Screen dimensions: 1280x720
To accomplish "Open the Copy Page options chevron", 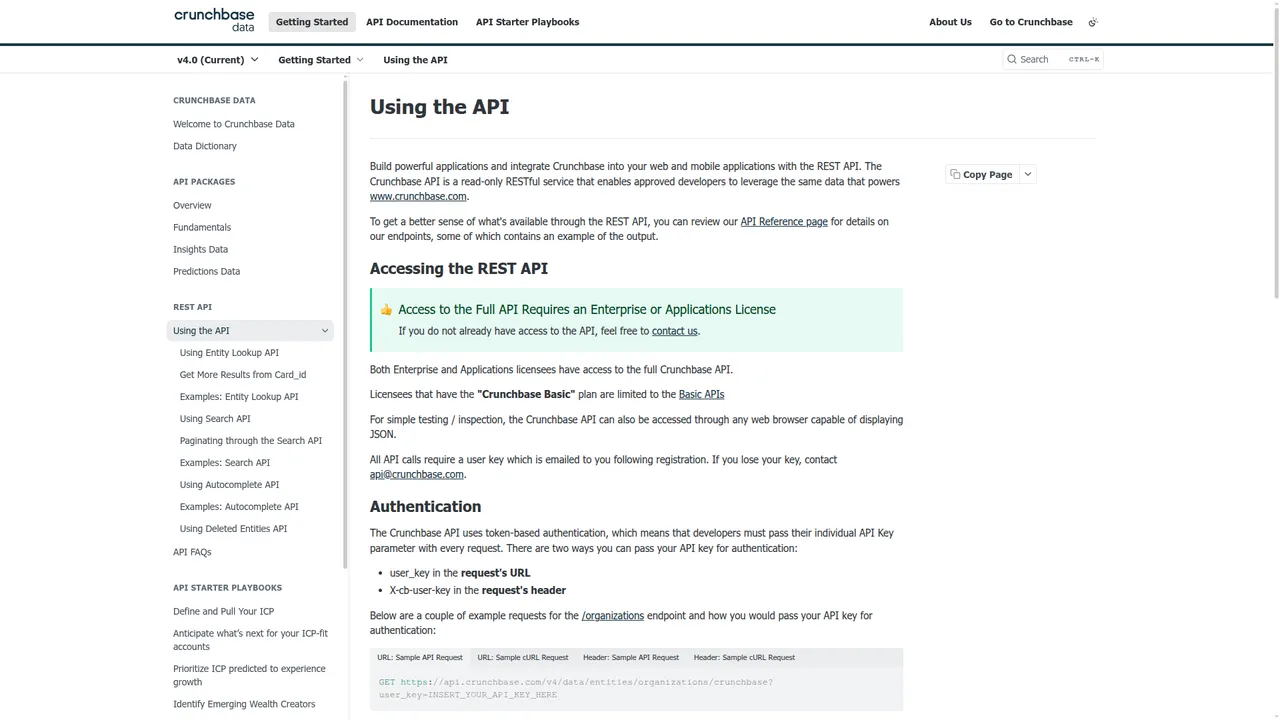I will (x=1026, y=174).
